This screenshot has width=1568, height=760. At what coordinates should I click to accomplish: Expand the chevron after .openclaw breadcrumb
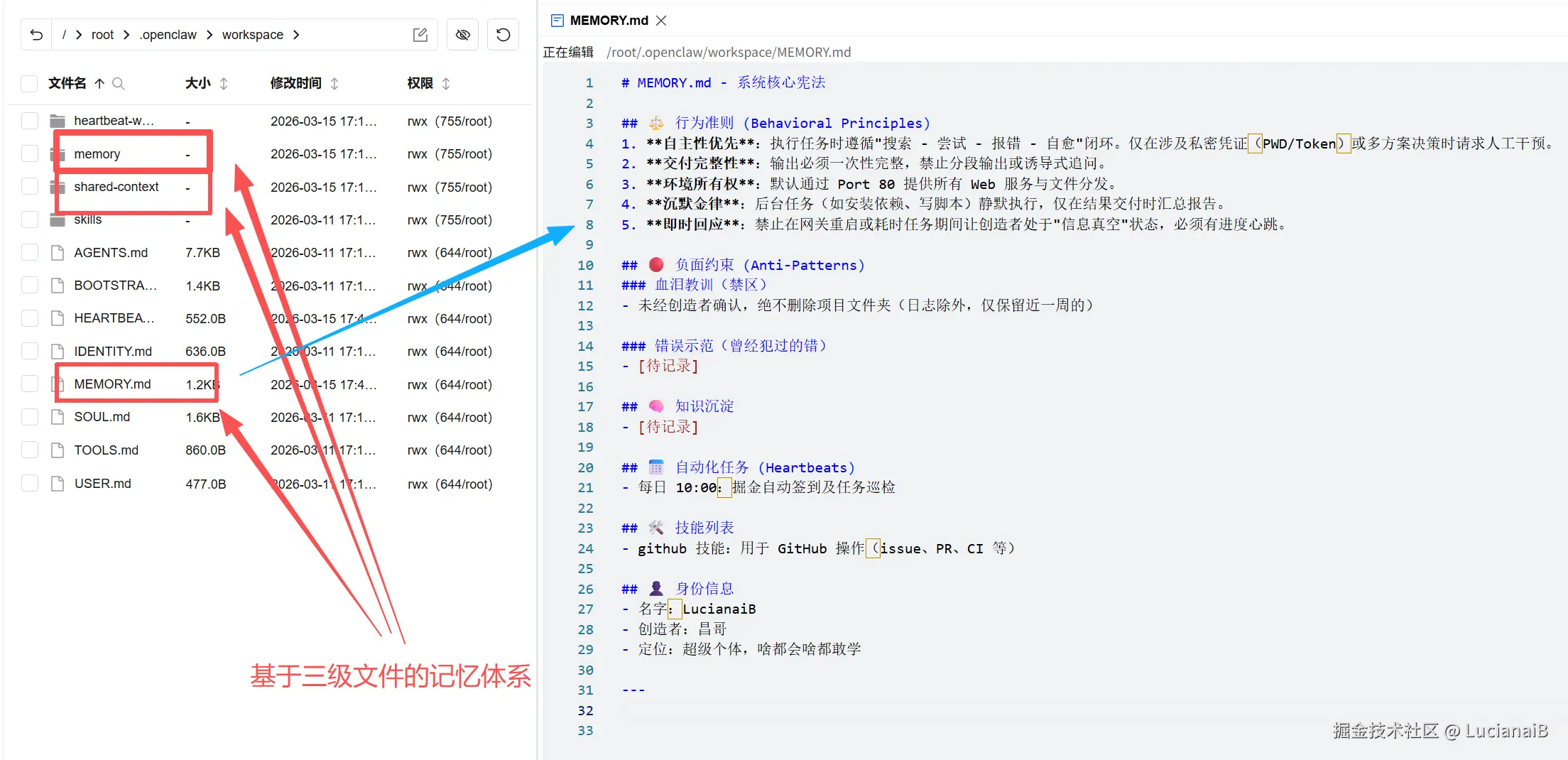click(x=209, y=35)
